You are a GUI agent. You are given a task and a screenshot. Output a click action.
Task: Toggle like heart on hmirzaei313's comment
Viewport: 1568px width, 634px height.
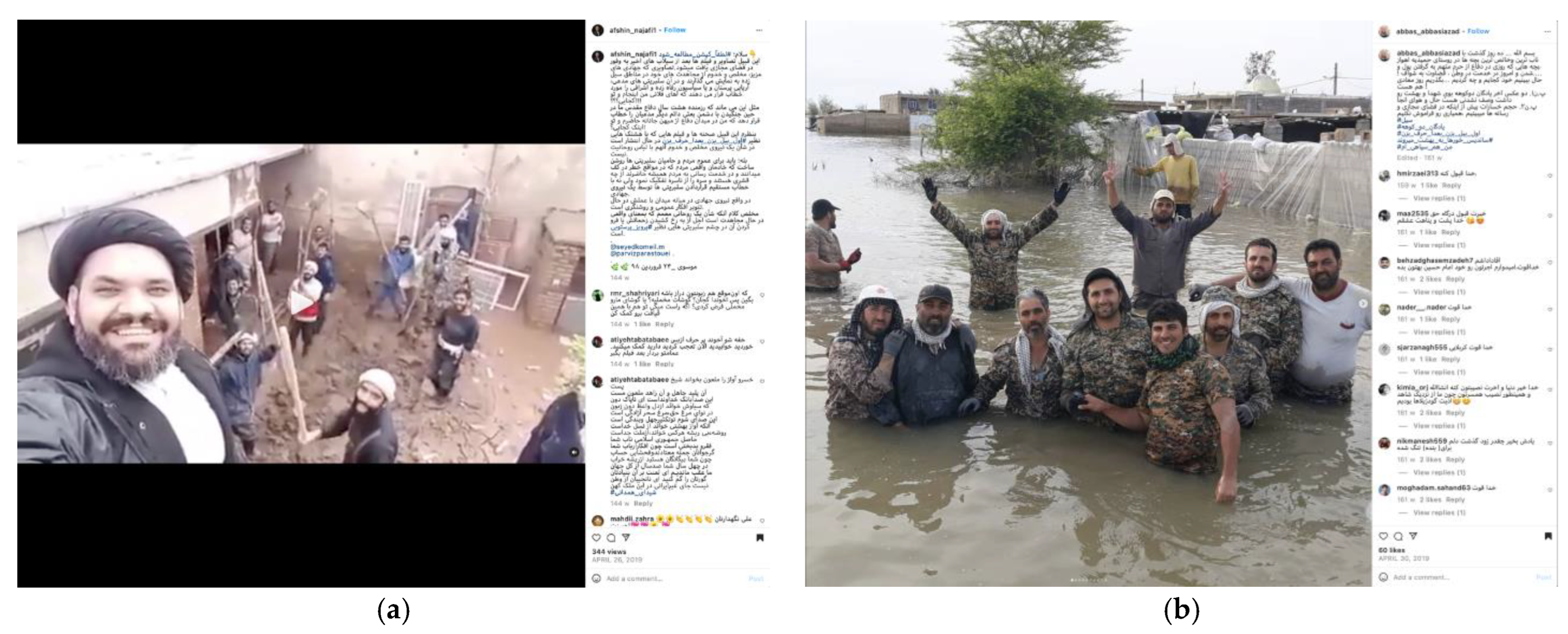(1550, 176)
